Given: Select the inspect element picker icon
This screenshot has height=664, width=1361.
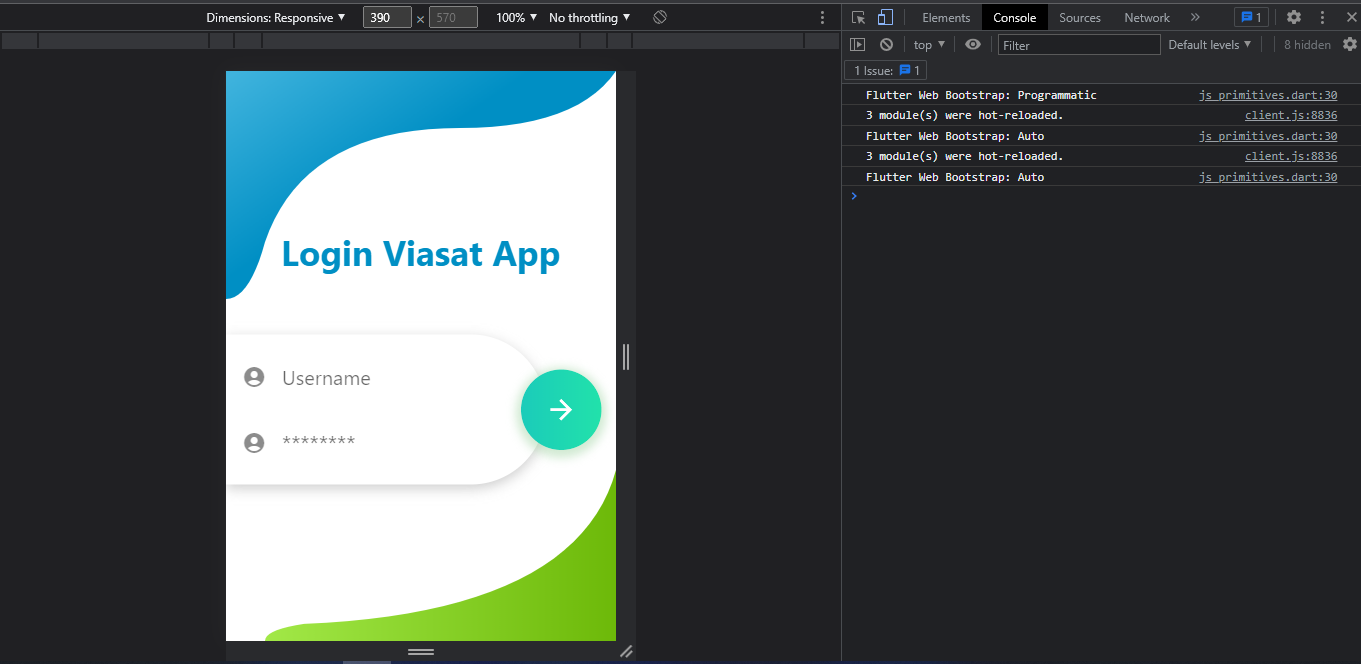Looking at the screenshot, I should (858, 17).
